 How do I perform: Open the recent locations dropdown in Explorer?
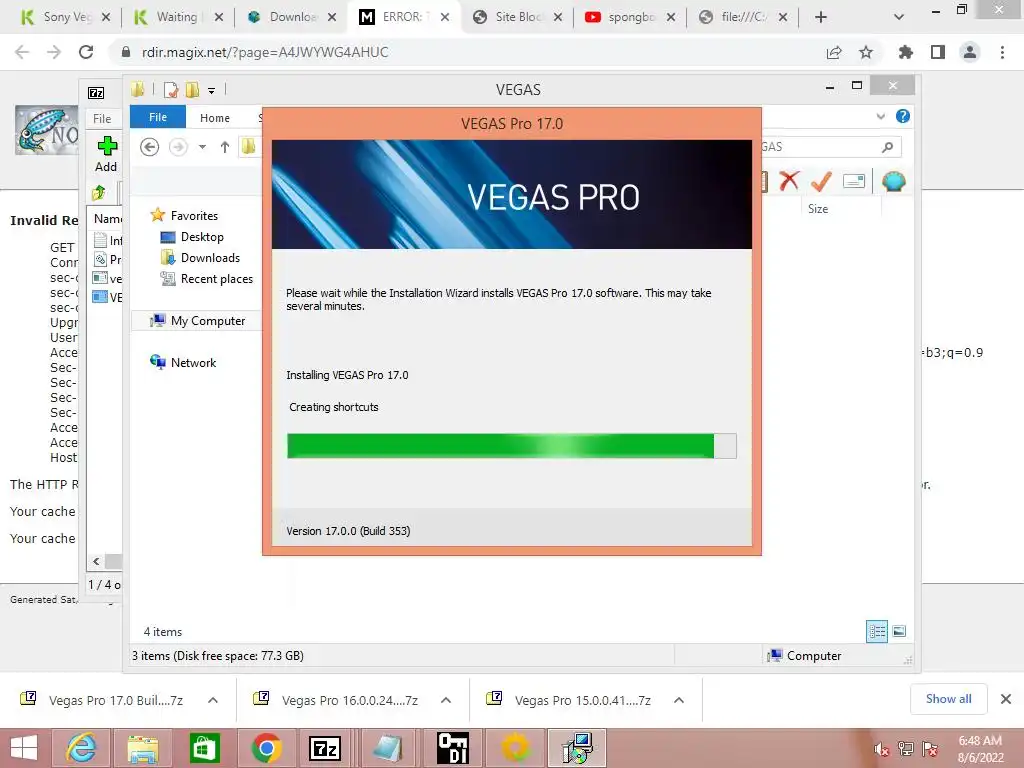[x=202, y=147]
